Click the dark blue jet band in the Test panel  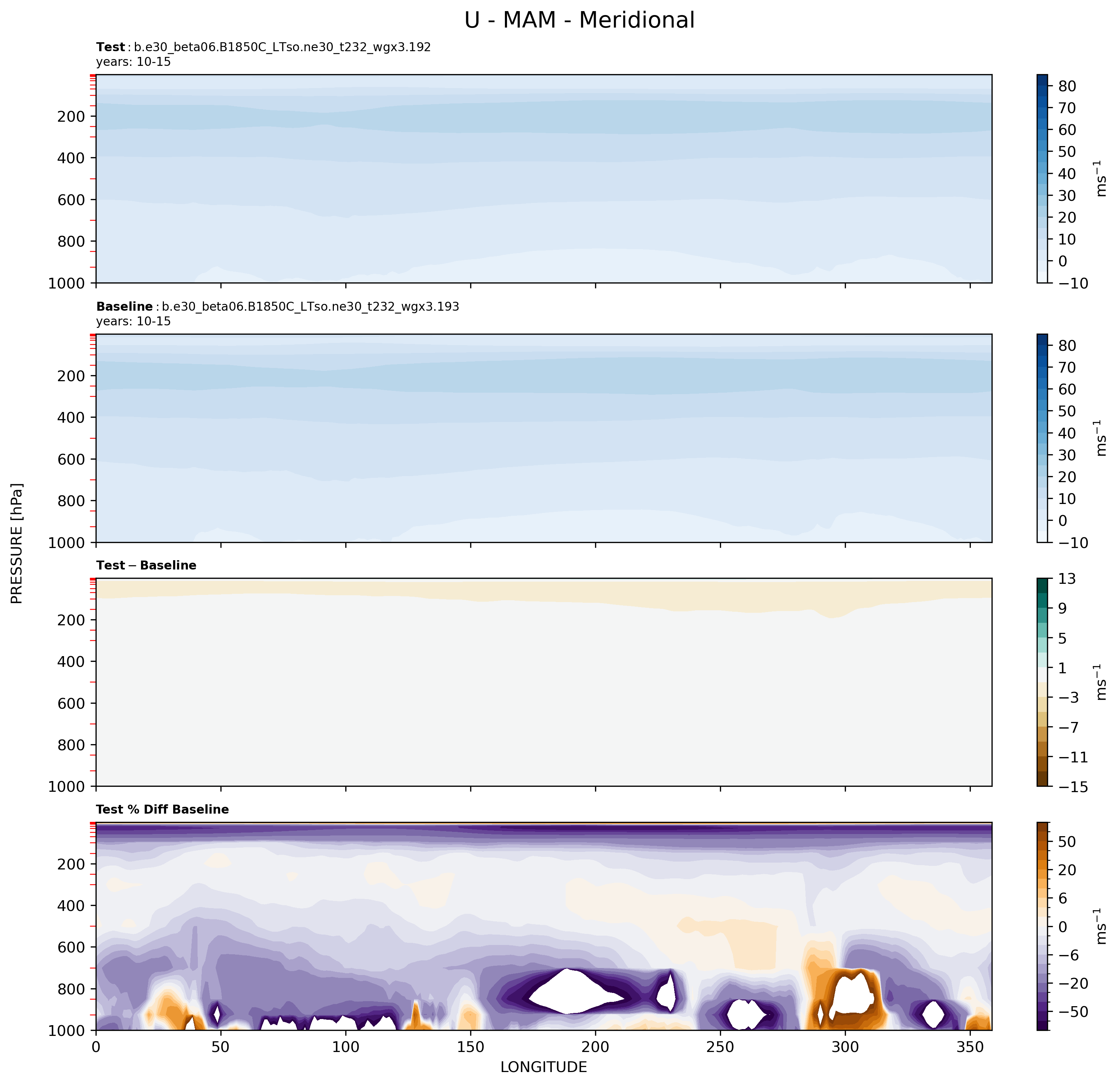point(571,117)
